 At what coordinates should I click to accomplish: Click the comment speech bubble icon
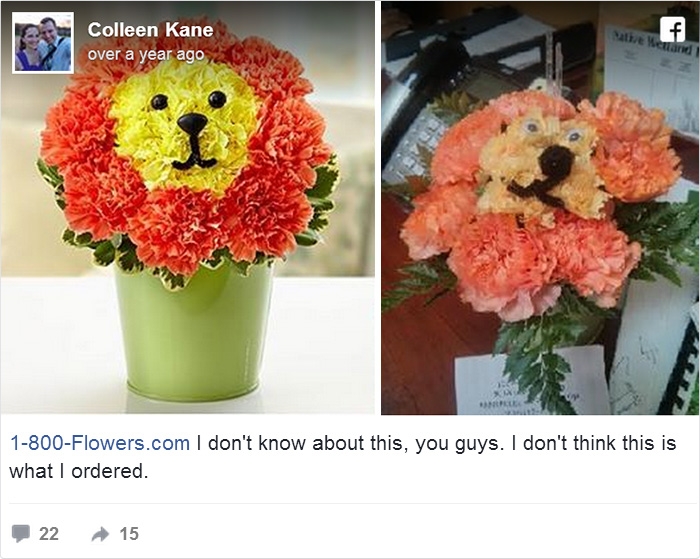20,534
